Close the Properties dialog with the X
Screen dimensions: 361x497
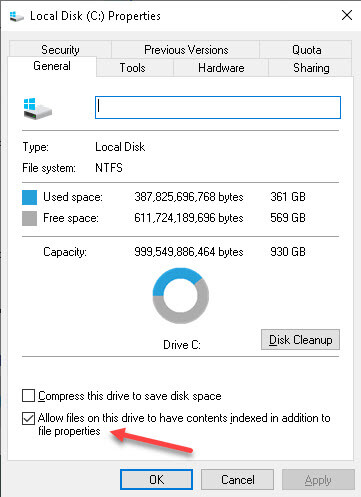[347, 15]
